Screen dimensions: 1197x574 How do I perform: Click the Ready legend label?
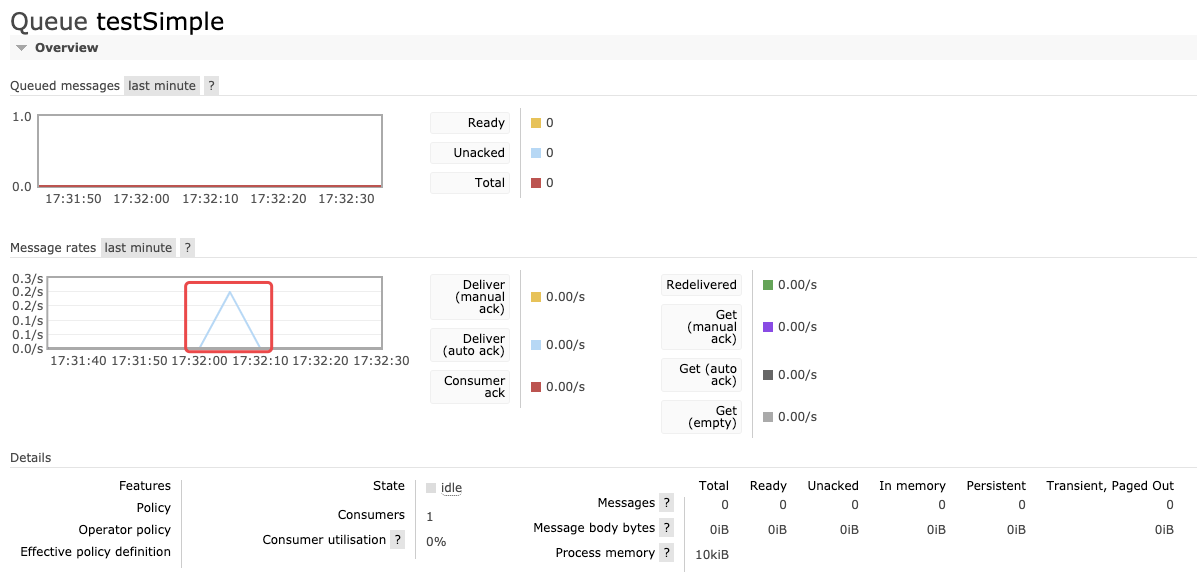pos(470,123)
